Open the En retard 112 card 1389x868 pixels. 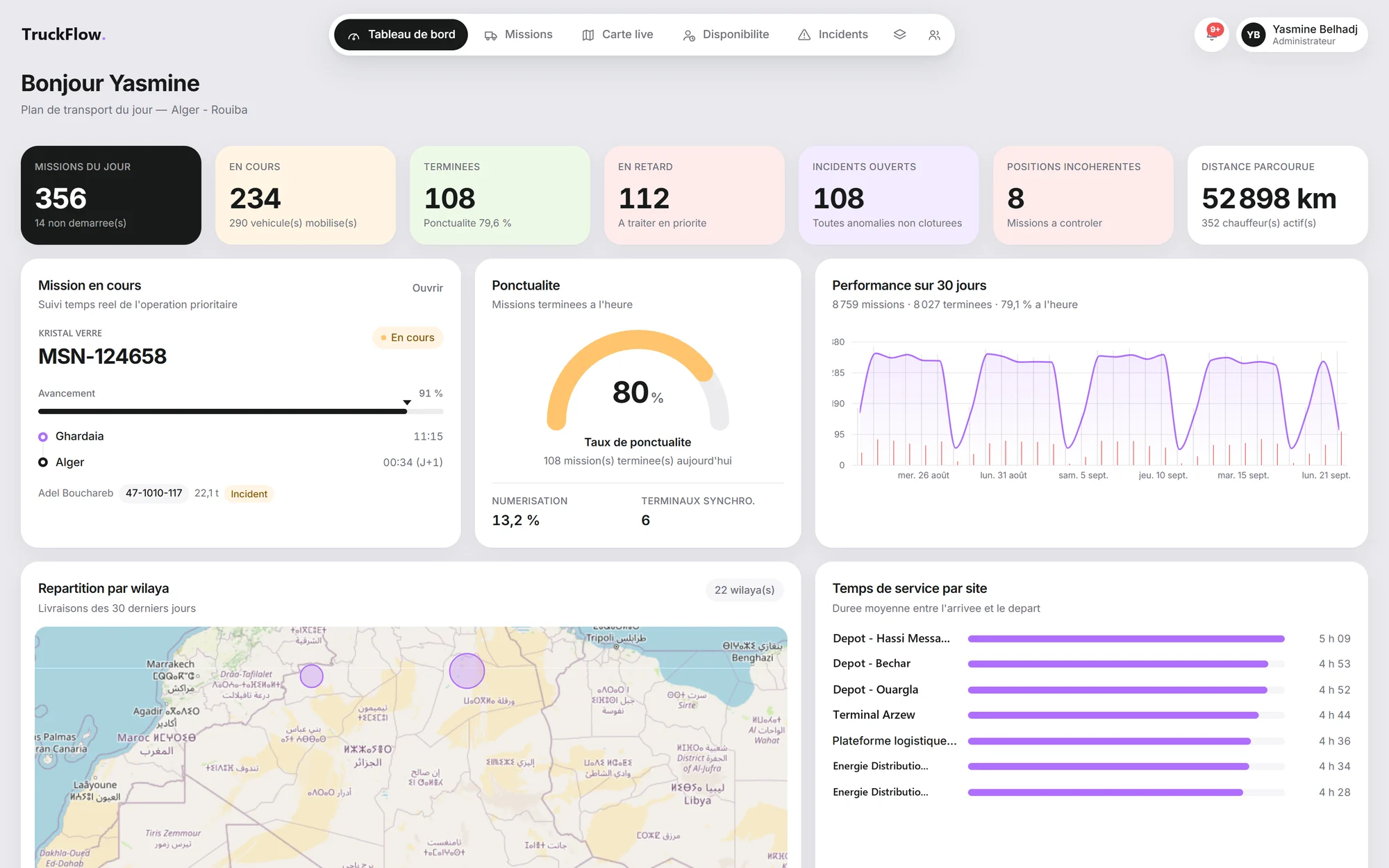point(694,195)
